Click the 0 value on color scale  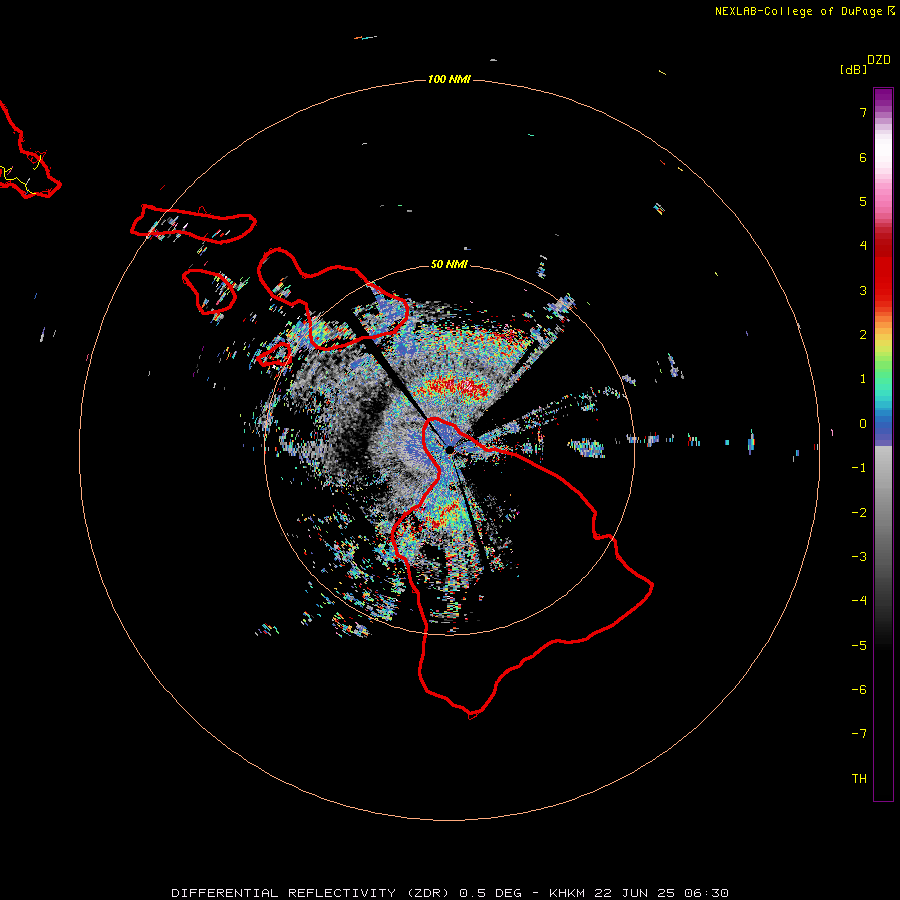point(863,424)
